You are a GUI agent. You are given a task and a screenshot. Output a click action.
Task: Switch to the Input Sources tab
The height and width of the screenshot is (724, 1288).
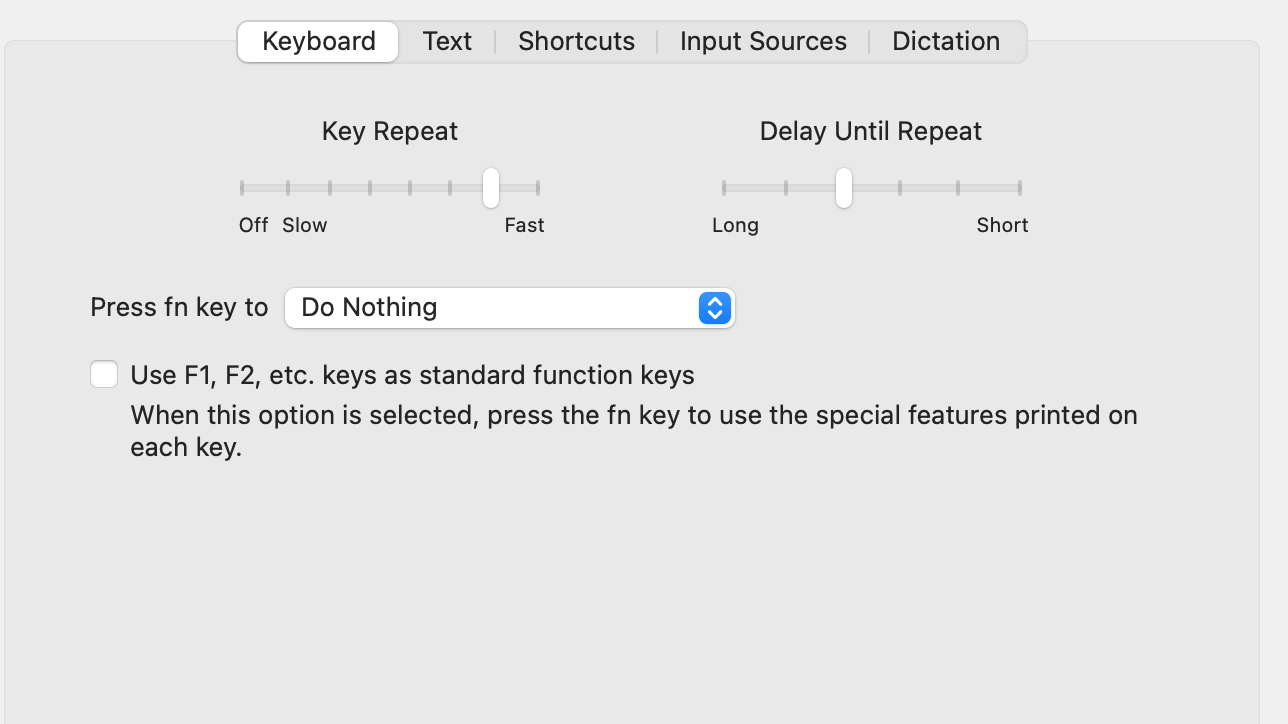coord(763,41)
